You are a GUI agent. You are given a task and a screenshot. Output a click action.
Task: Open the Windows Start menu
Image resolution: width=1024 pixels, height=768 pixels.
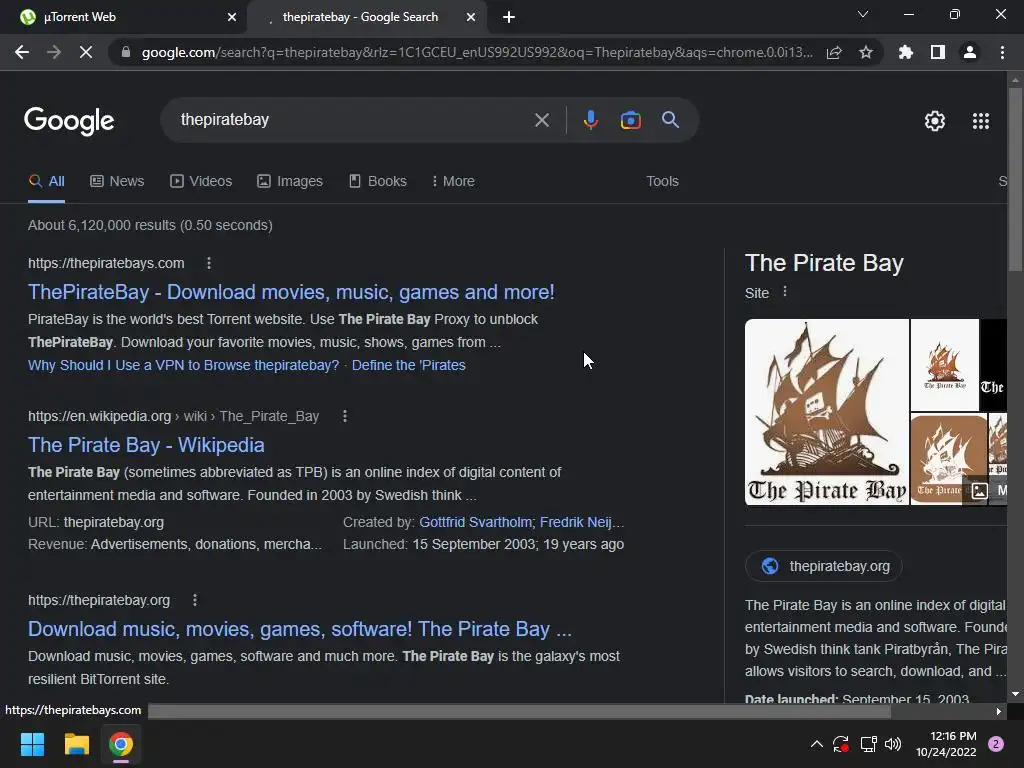pyautogui.click(x=32, y=744)
